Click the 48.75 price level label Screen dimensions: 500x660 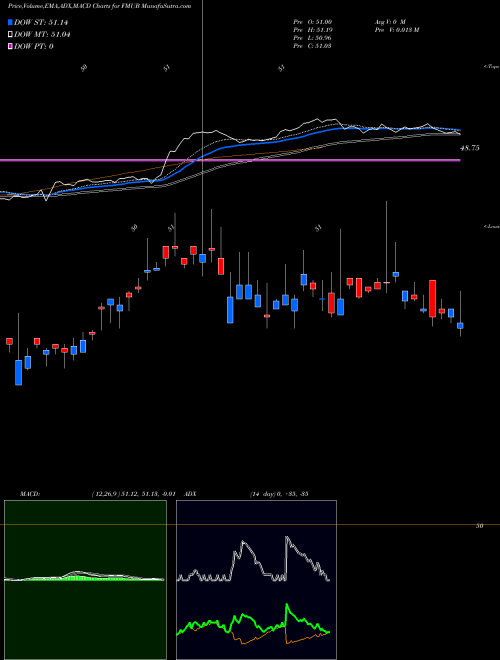(x=470, y=148)
